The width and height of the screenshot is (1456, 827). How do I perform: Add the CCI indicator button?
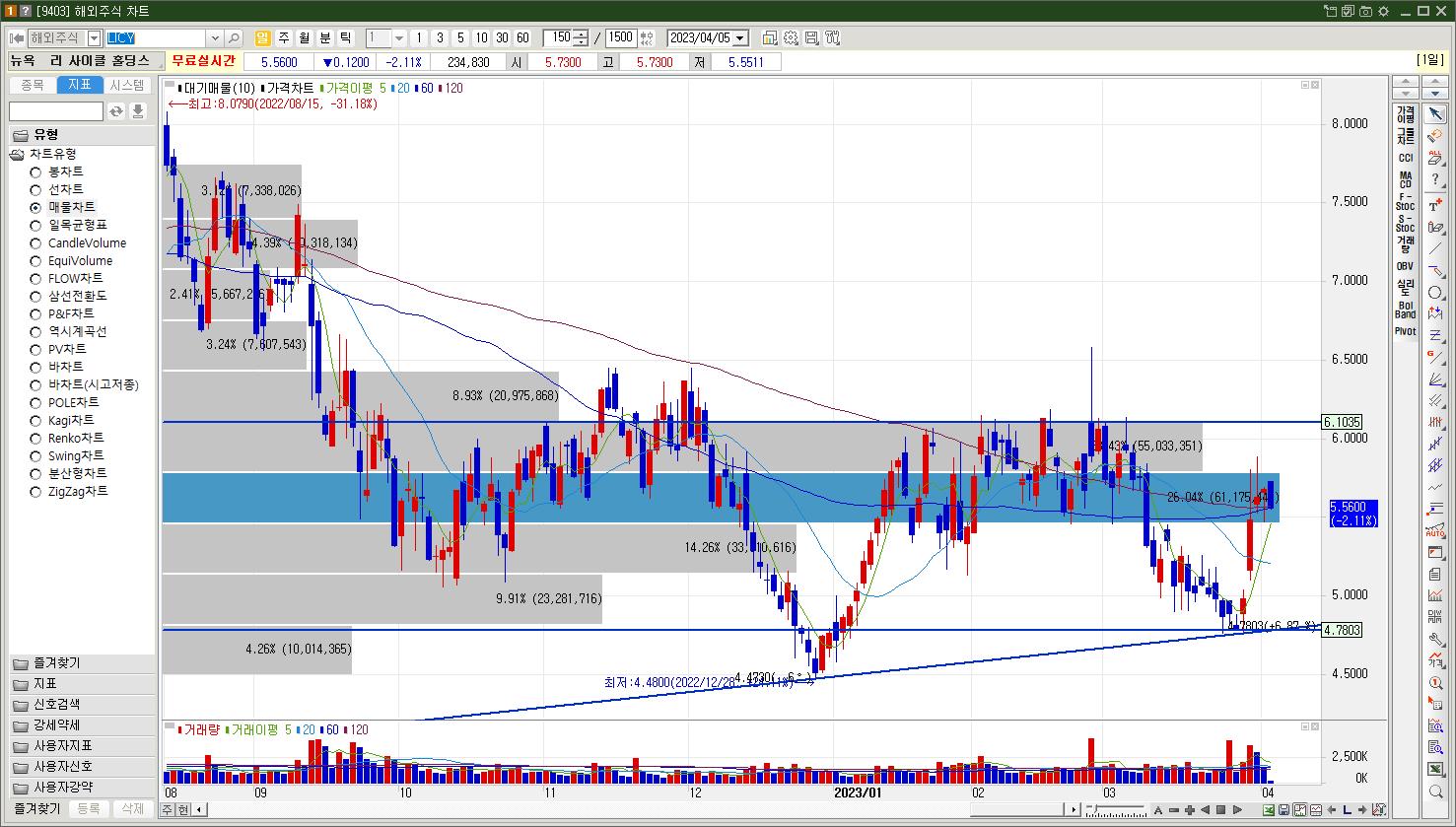[1406, 158]
